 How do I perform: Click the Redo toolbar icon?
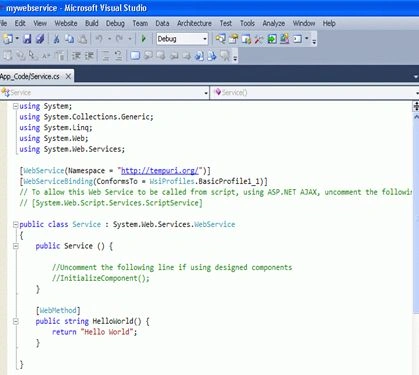119,39
